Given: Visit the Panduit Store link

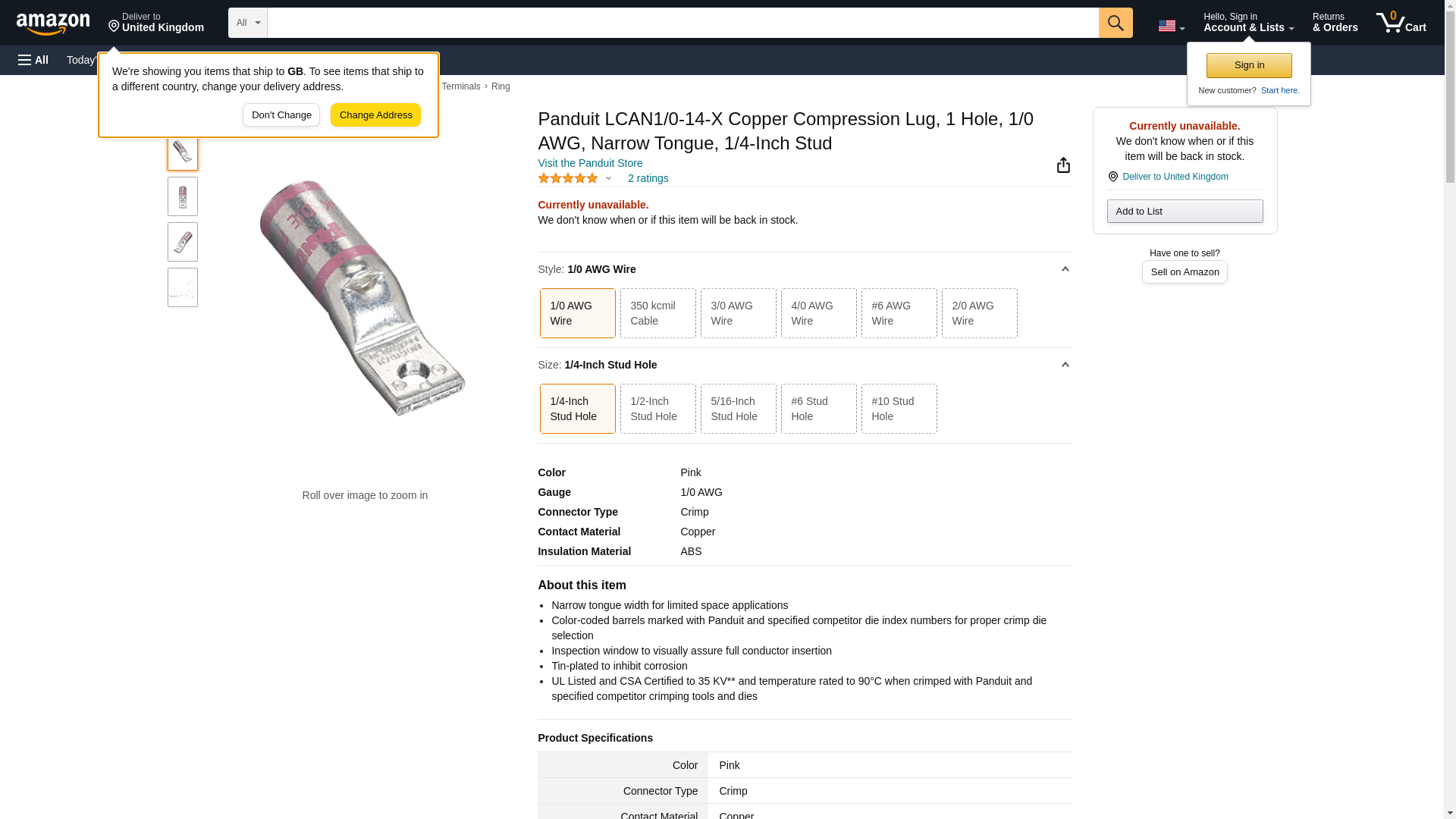Looking at the screenshot, I should coord(590,163).
